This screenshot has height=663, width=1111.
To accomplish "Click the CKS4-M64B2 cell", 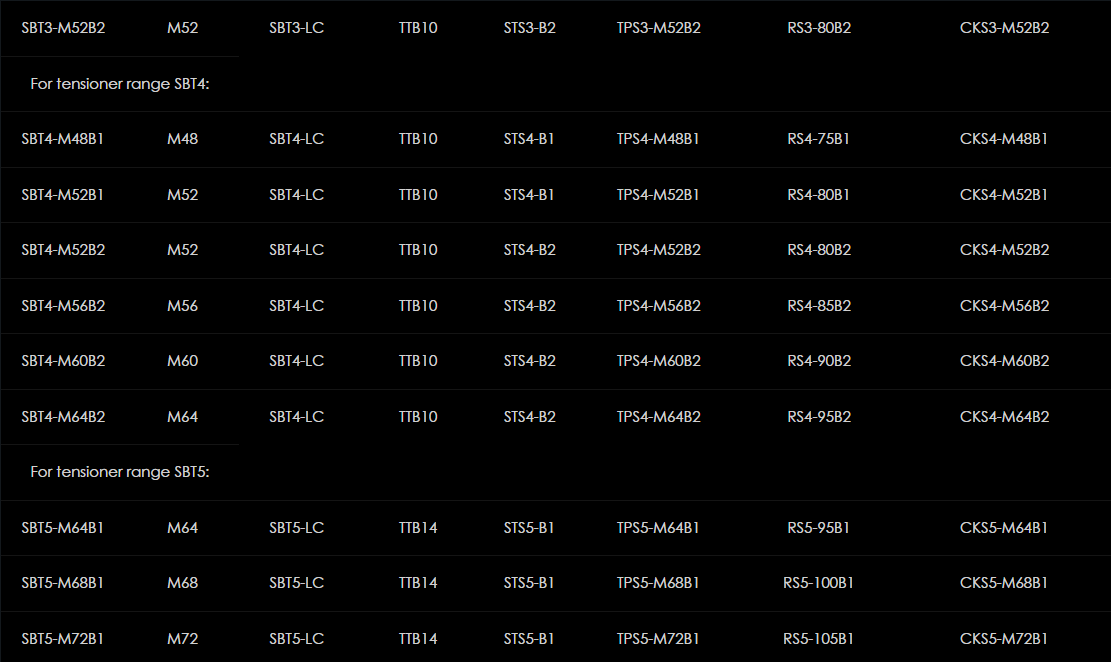I will pos(1005,417).
